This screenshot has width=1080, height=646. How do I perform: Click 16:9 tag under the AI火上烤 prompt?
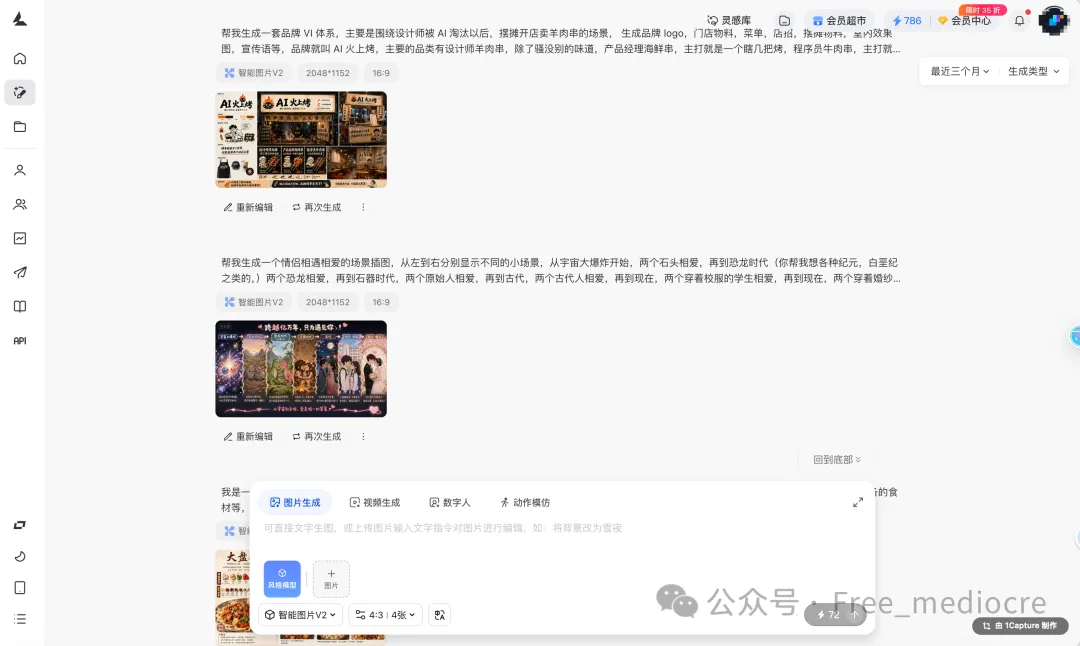(x=381, y=73)
